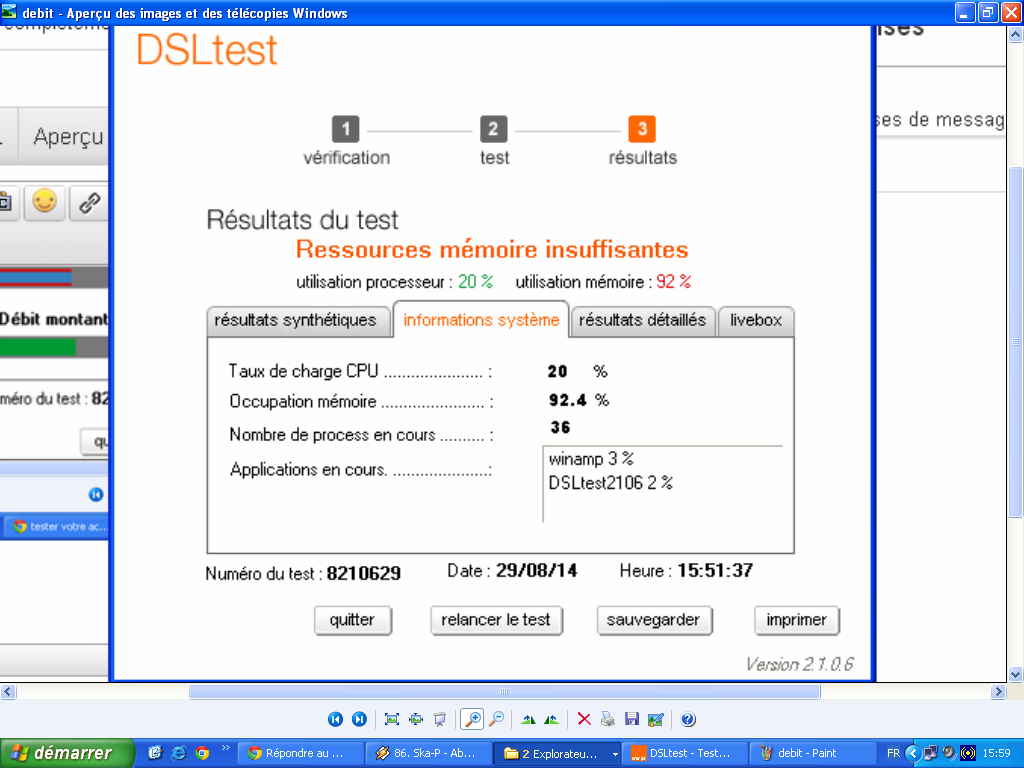Save a copy with the floppy disk icon
The image size is (1024, 768).
pos(631,719)
